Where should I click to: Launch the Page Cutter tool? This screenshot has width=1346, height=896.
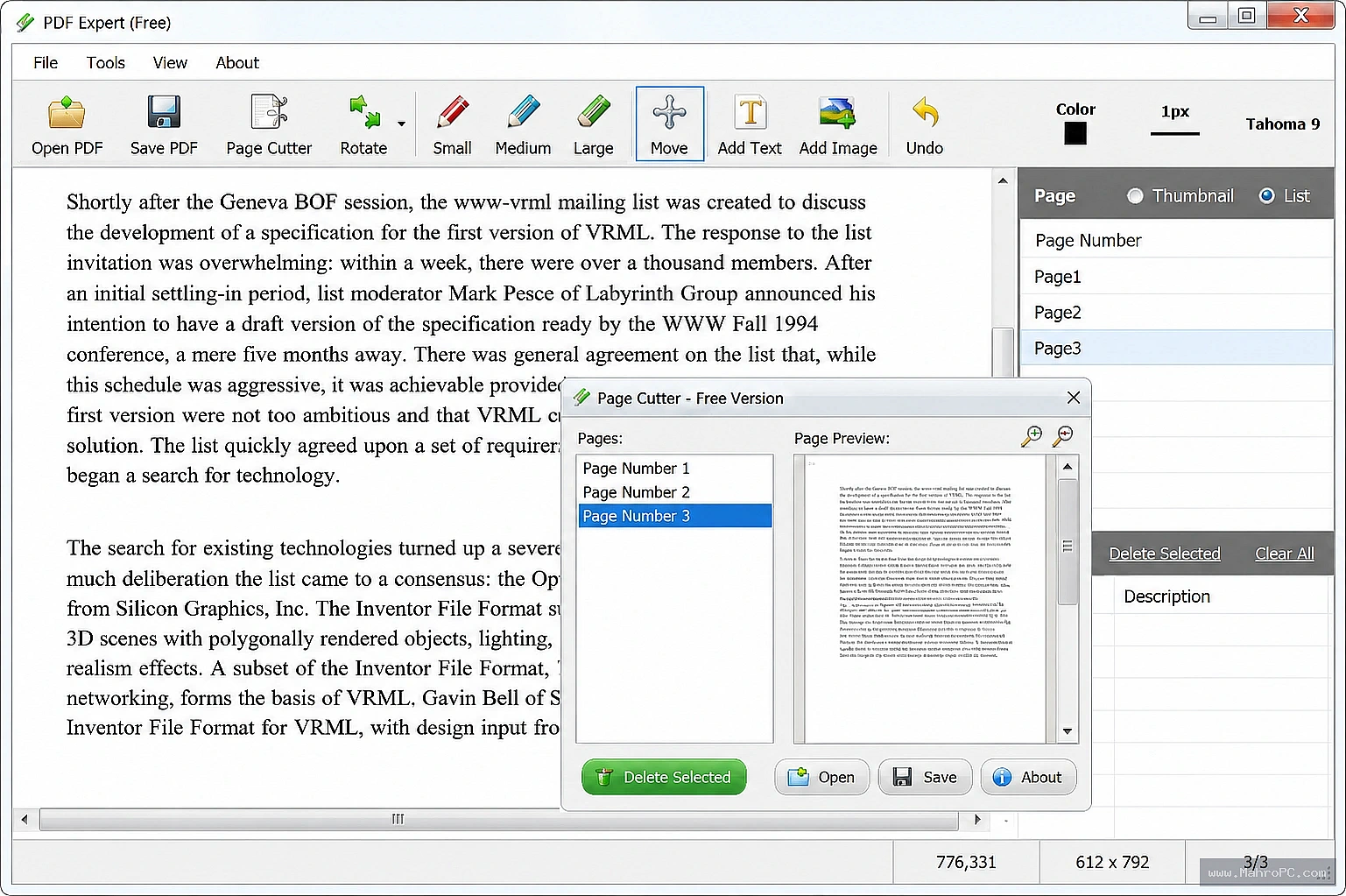tap(269, 123)
